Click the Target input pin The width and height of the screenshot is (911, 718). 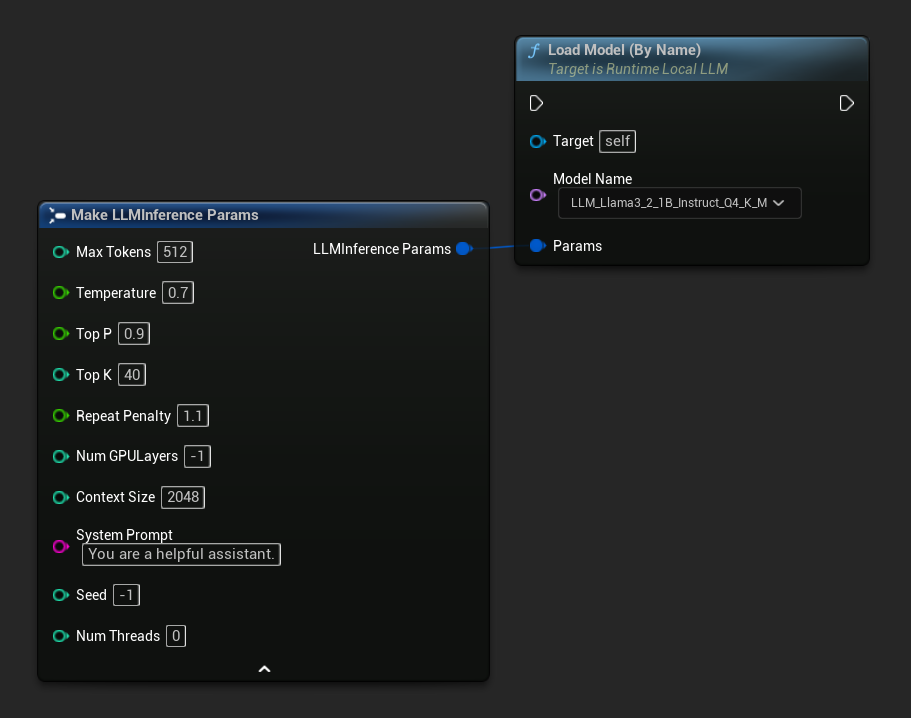tap(537, 141)
